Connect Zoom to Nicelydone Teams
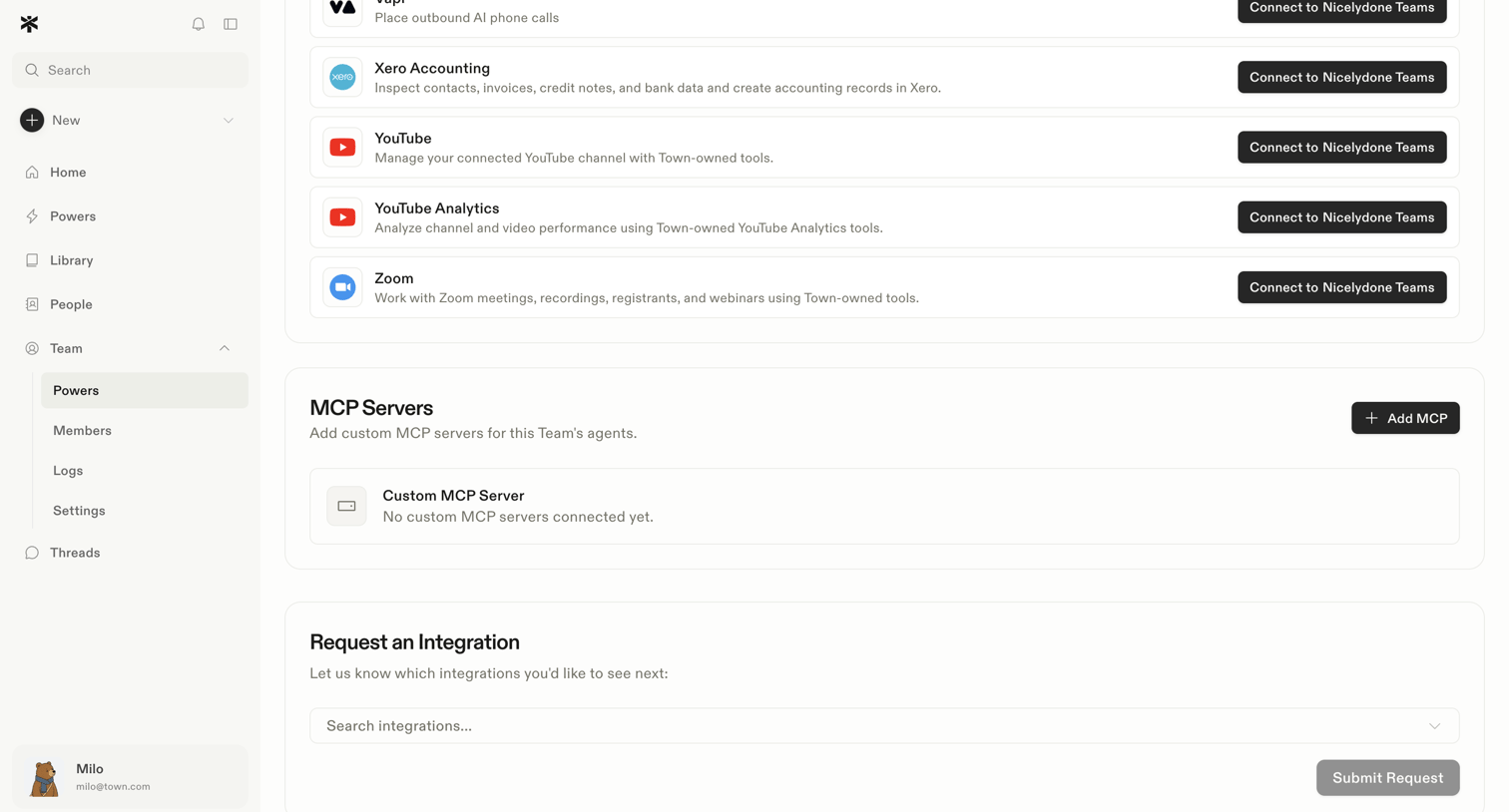This screenshot has width=1509, height=812. pyautogui.click(x=1341, y=287)
